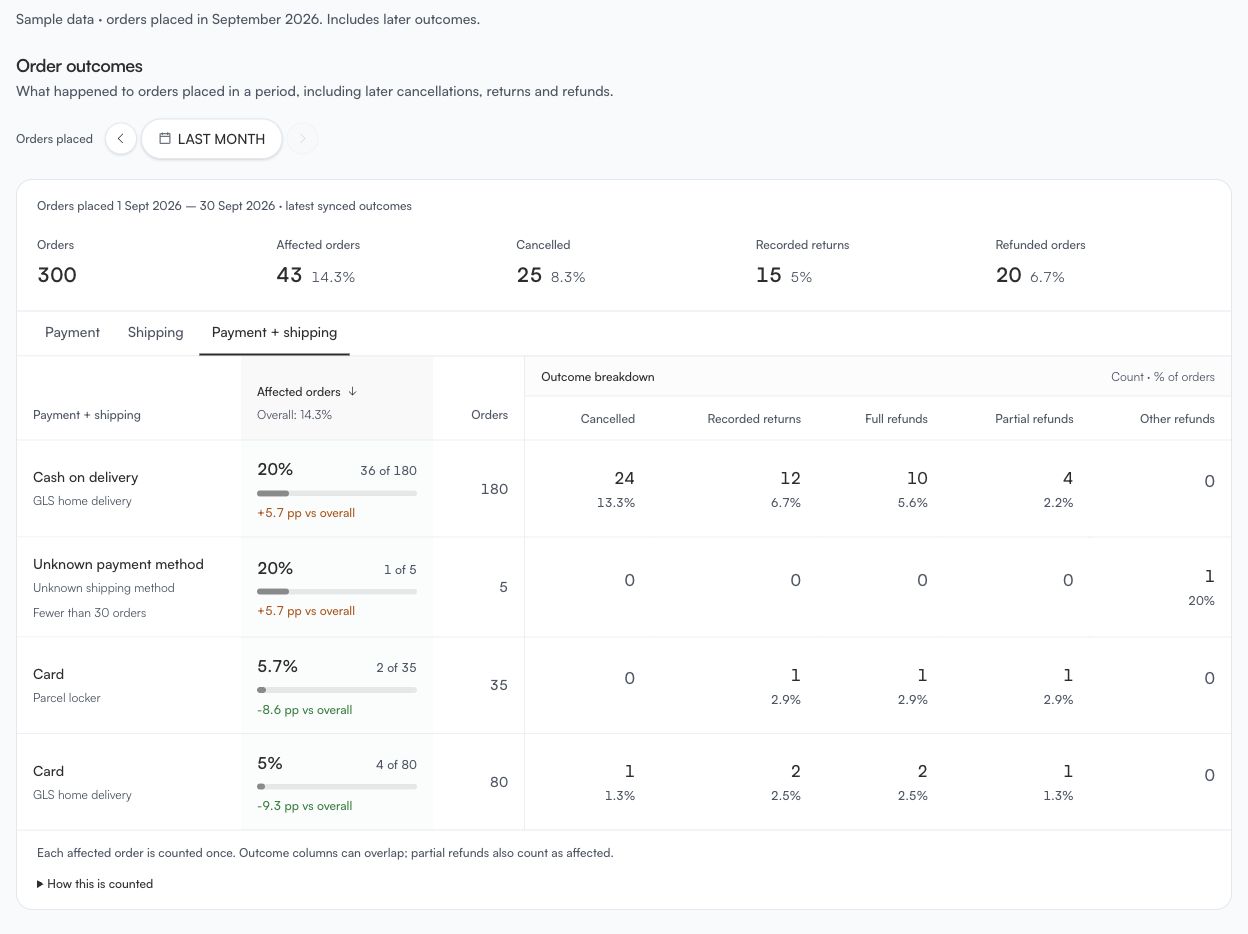Screen dimensions: 1248x934
Task: Click the Orders column header
Action: pyautogui.click(x=489, y=415)
